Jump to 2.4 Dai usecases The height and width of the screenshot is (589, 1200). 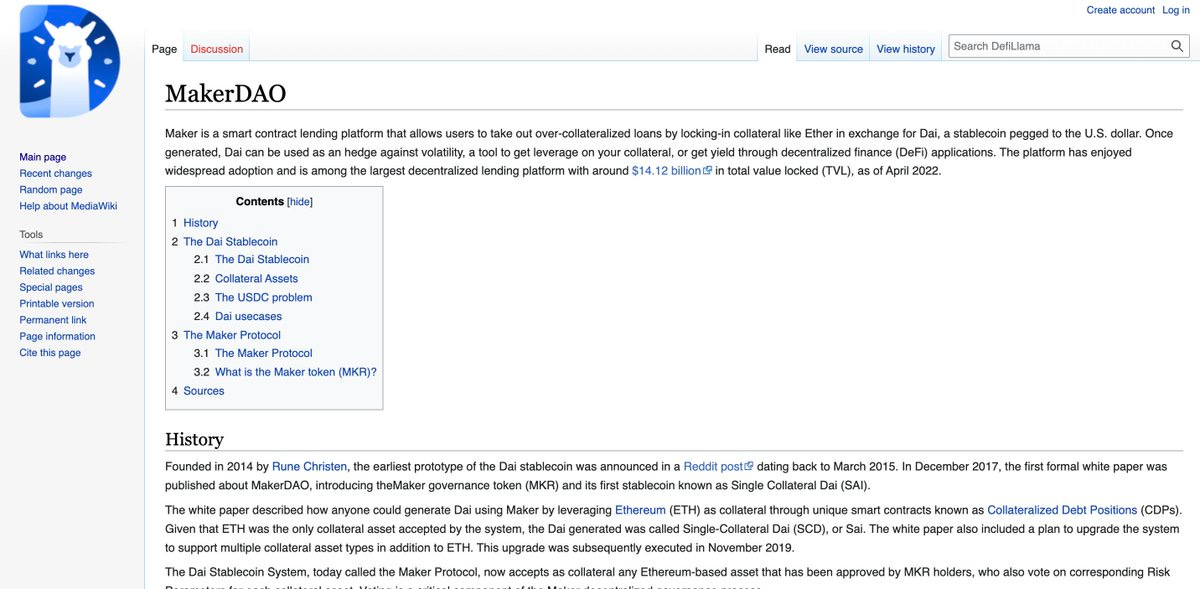tap(238, 317)
